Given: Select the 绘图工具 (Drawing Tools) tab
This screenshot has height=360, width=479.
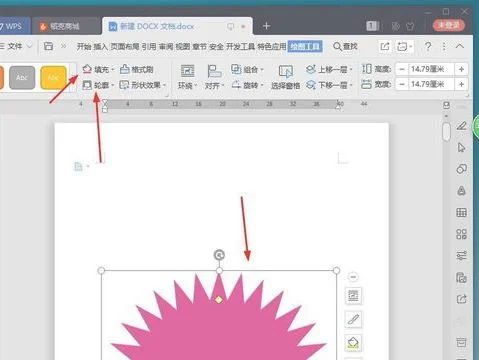Looking at the screenshot, I should pos(305,46).
